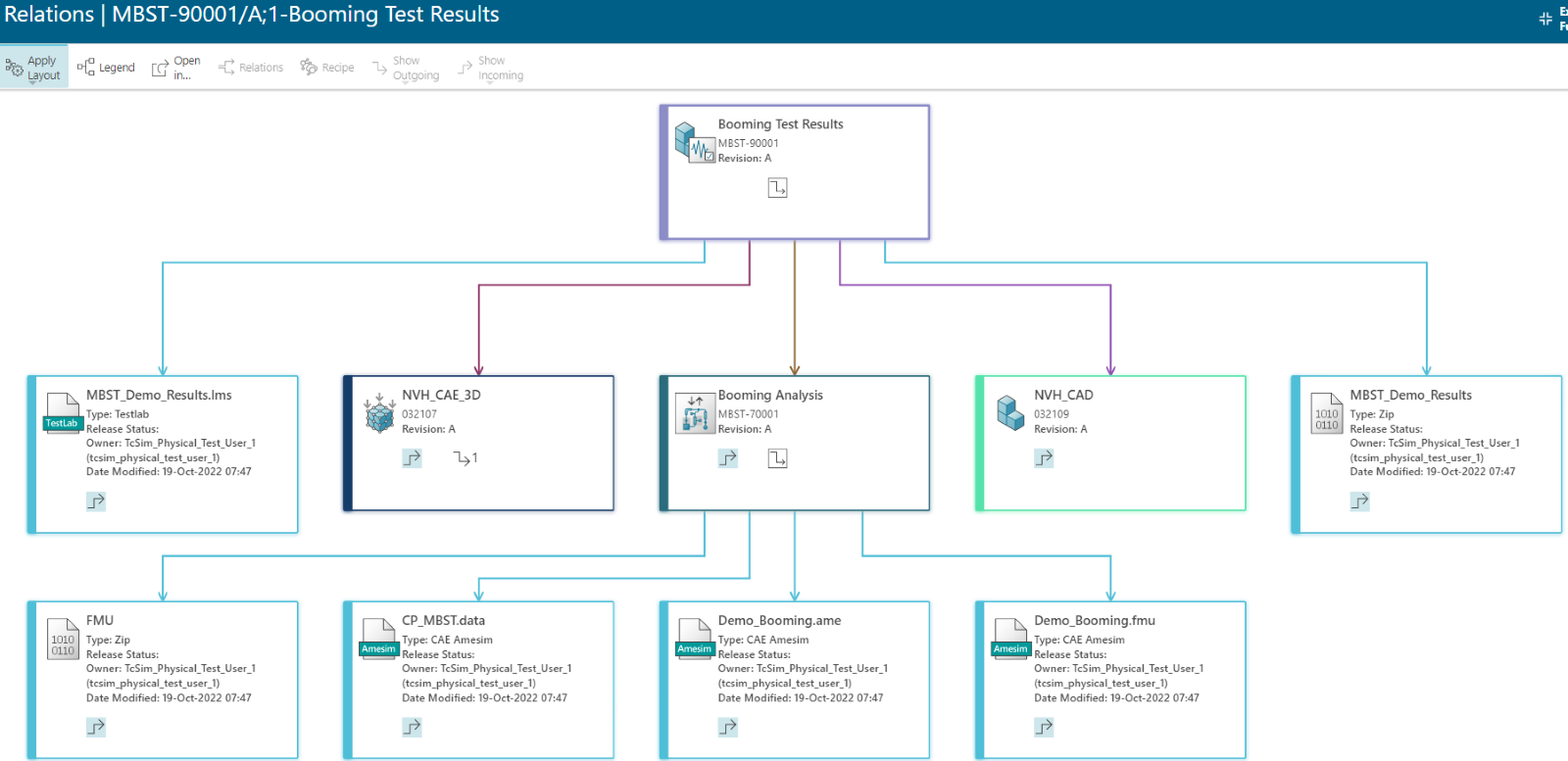Click the MBST-90001 ID text

(x=749, y=143)
